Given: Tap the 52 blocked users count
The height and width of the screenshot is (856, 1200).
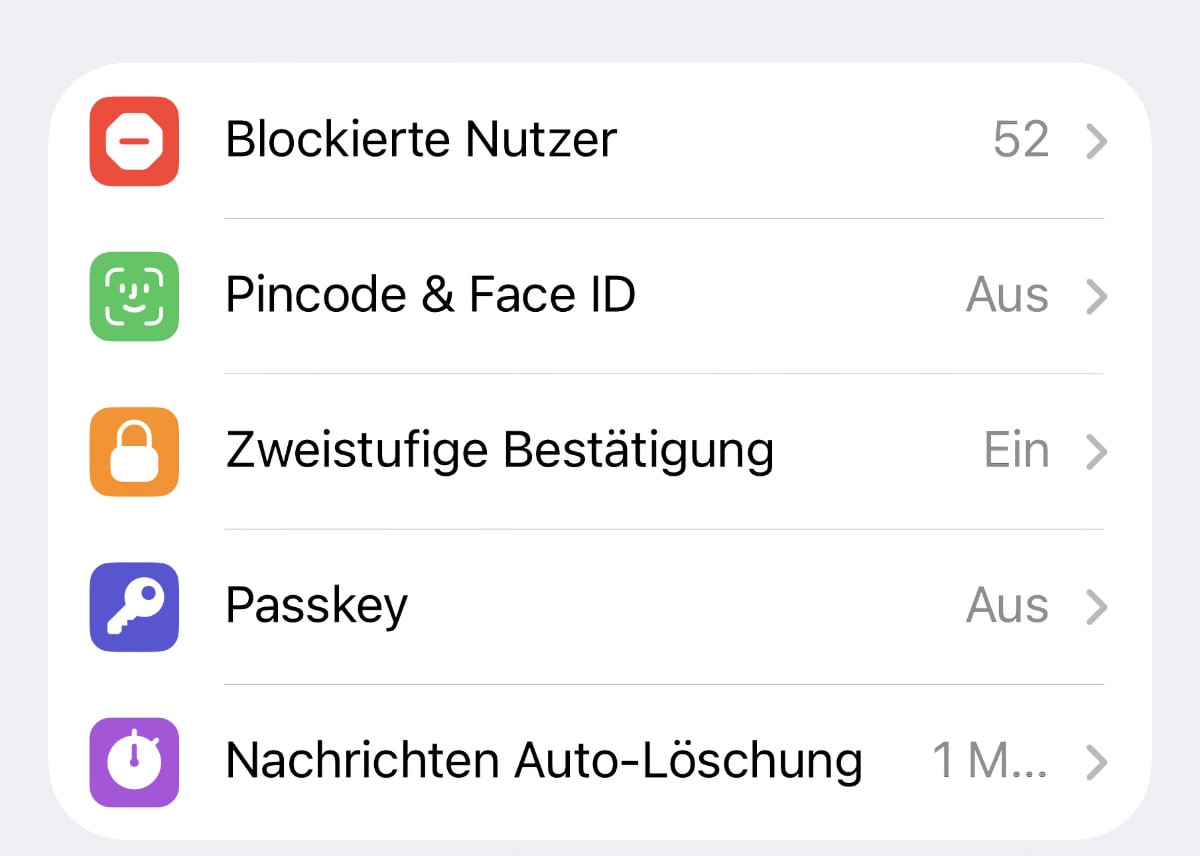Looking at the screenshot, I should (1021, 141).
